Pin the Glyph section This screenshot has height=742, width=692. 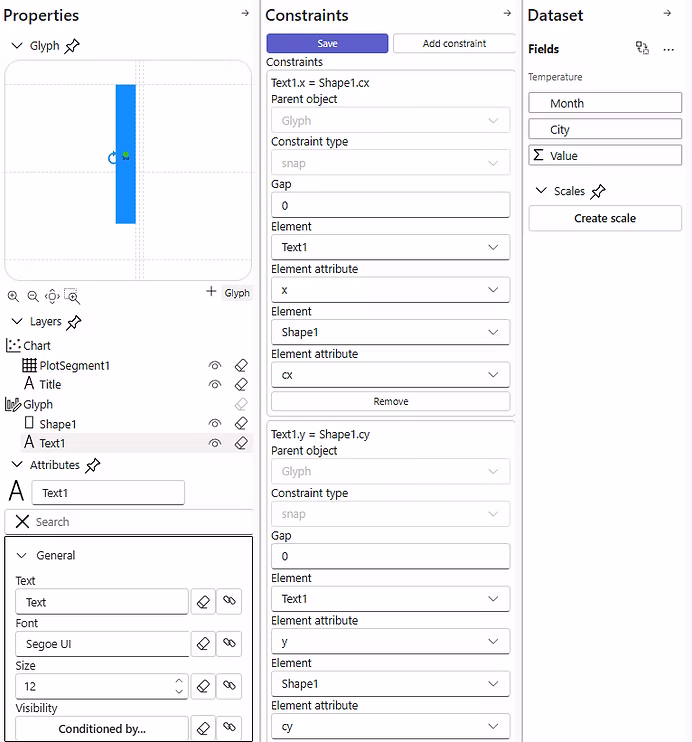pyautogui.click(x=72, y=46)
